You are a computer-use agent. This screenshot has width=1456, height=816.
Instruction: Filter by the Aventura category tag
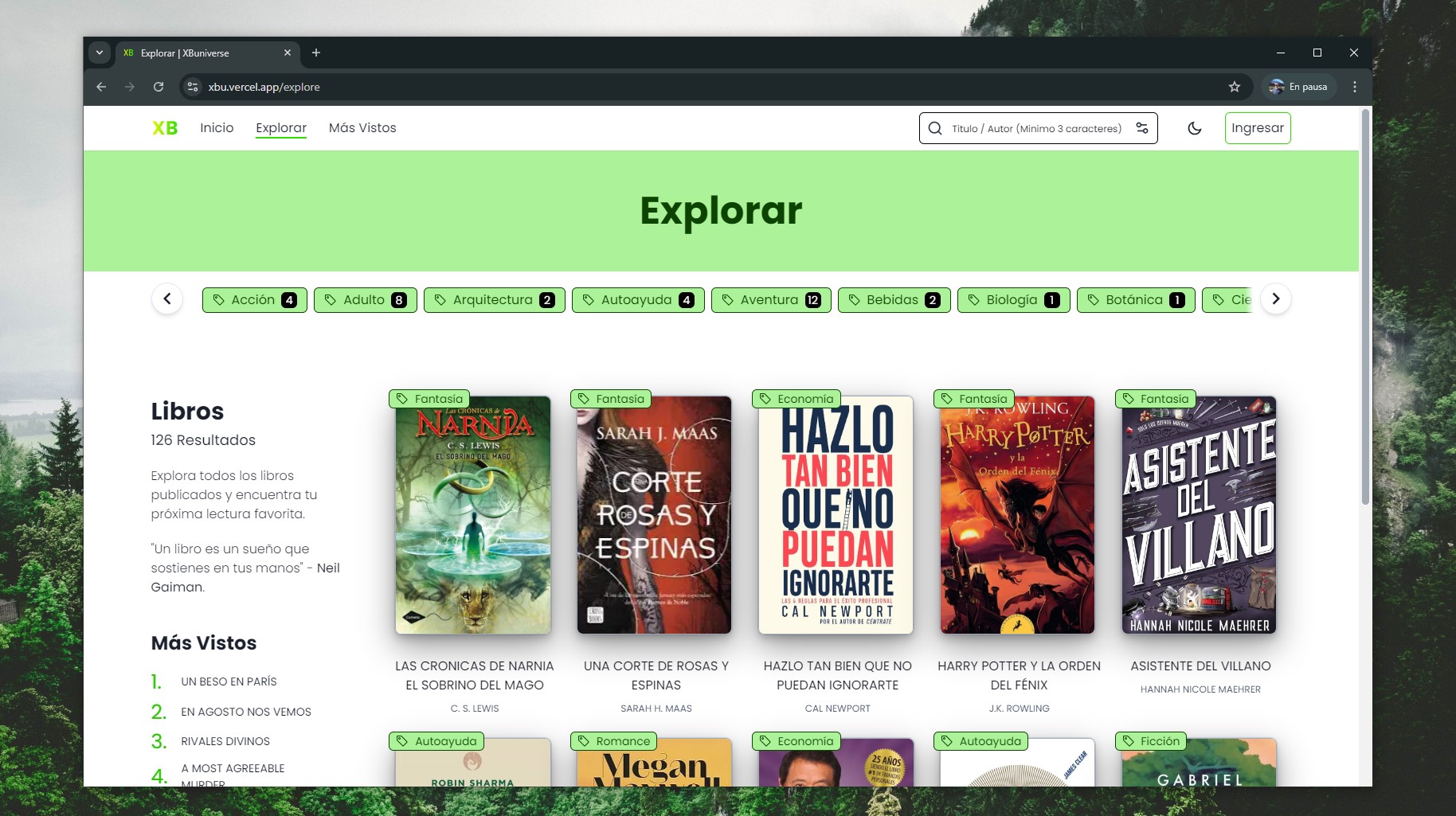[770, 300]
